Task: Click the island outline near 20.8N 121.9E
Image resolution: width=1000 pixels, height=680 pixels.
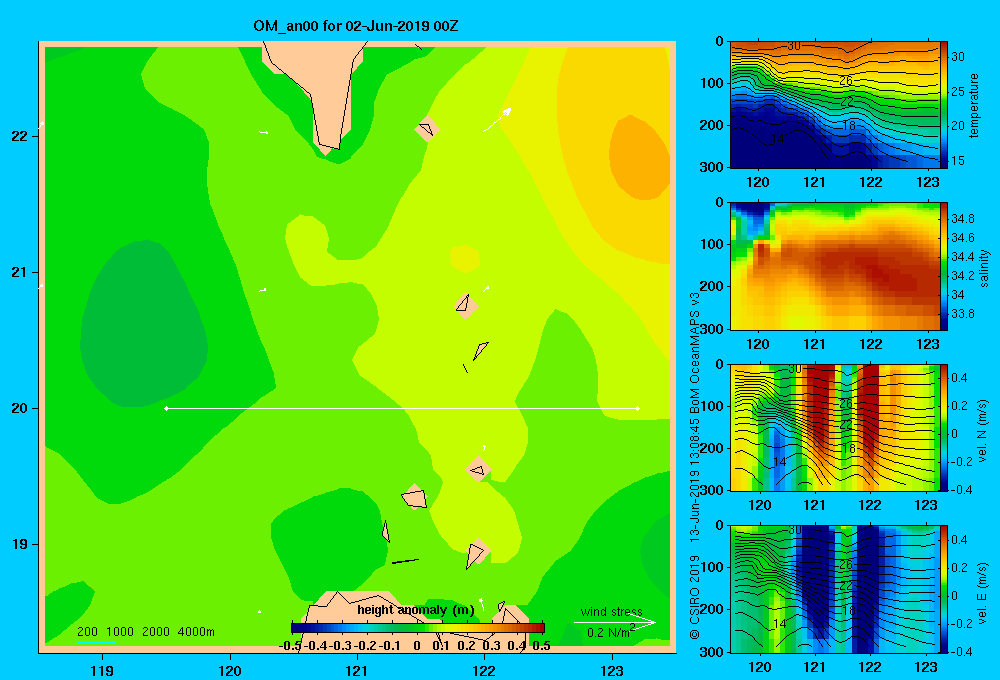Action: tap(466, 305)
